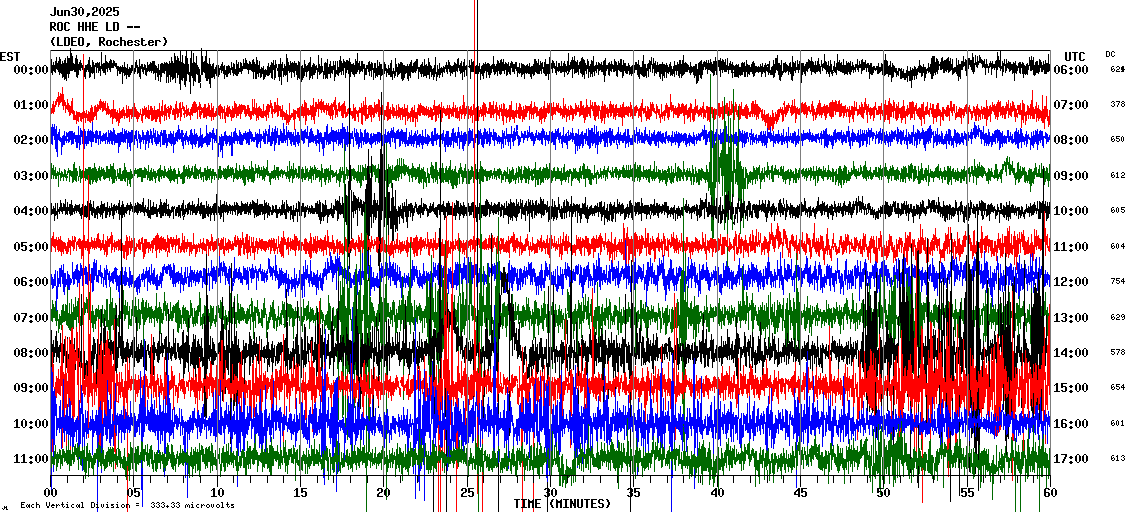
Task: Click the DC column header
Action: (x=1110, y=54)
